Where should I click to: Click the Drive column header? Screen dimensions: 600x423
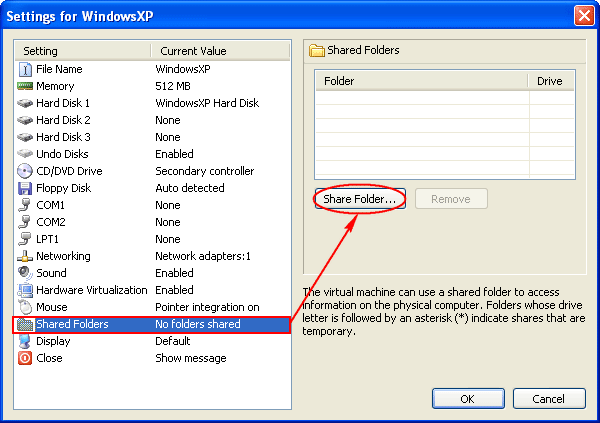(x=551, y=81)
